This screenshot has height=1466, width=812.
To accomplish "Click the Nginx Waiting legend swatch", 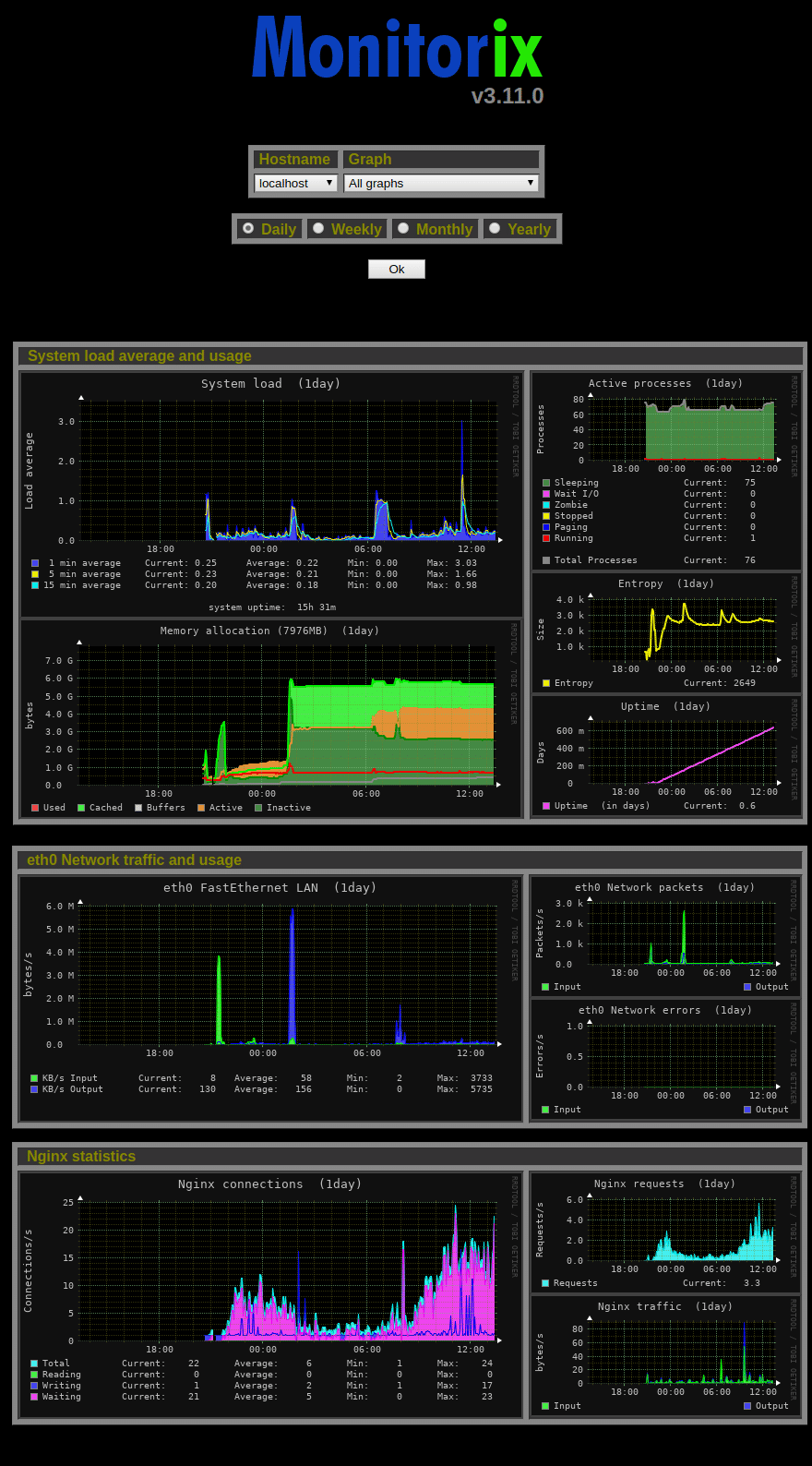I will (34, 1397).
